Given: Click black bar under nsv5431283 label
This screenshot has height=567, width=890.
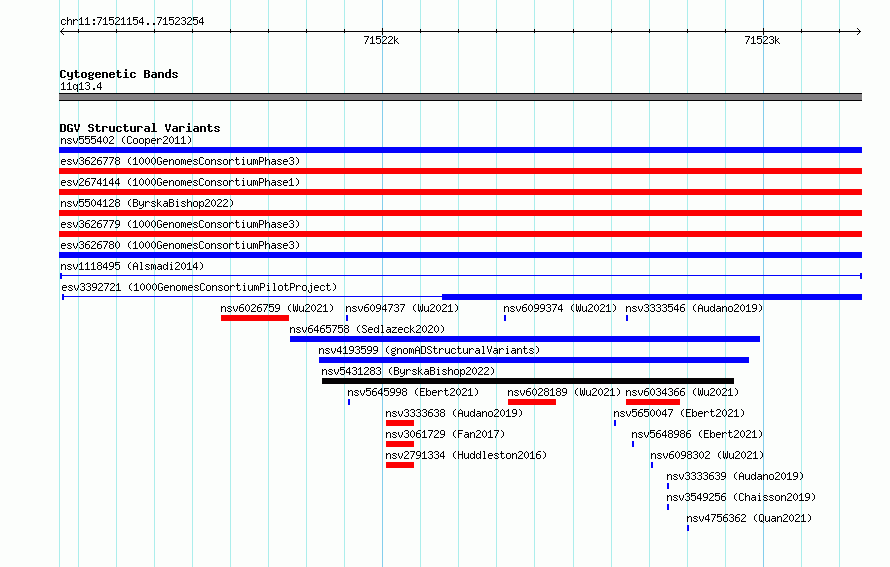Looking at the screenshot, I should coord(528,381).
